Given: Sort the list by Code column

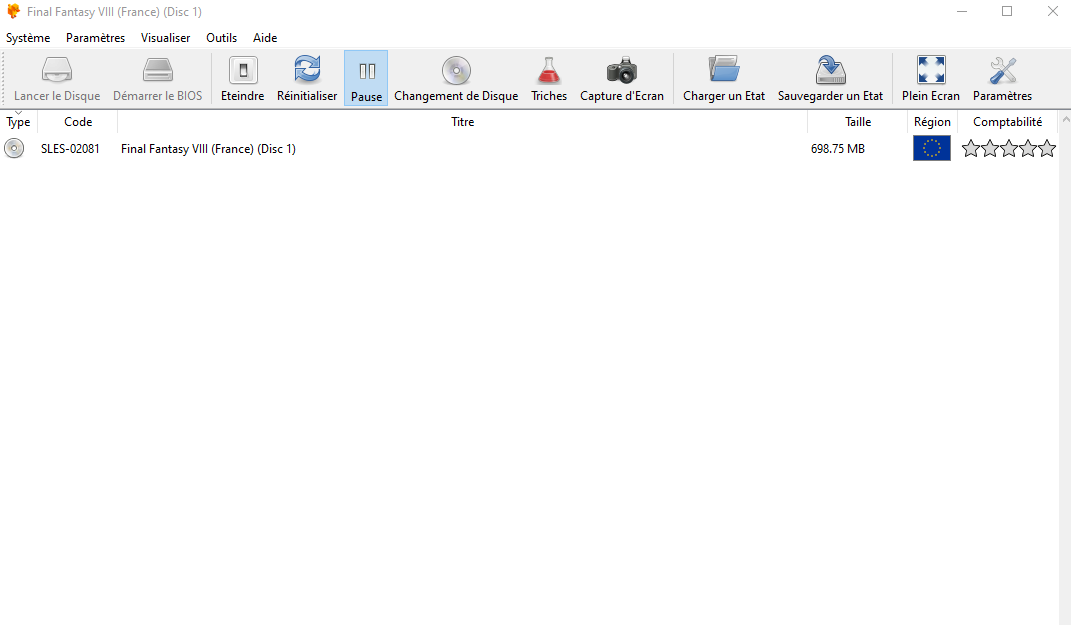Looking at the screenshot, I should (x=78, y=122).
